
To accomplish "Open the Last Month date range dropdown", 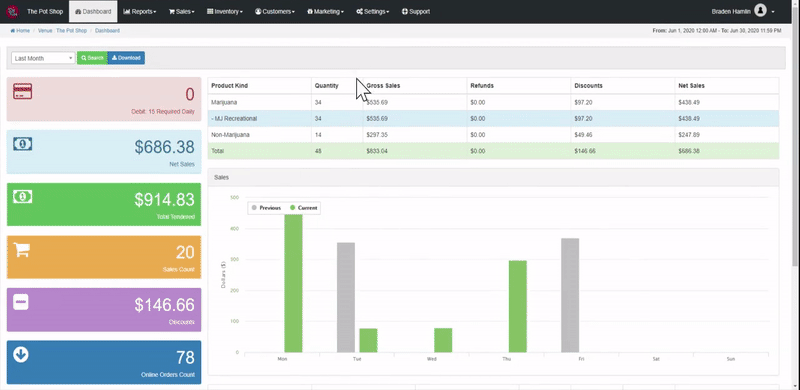I will tap(43, 58).
